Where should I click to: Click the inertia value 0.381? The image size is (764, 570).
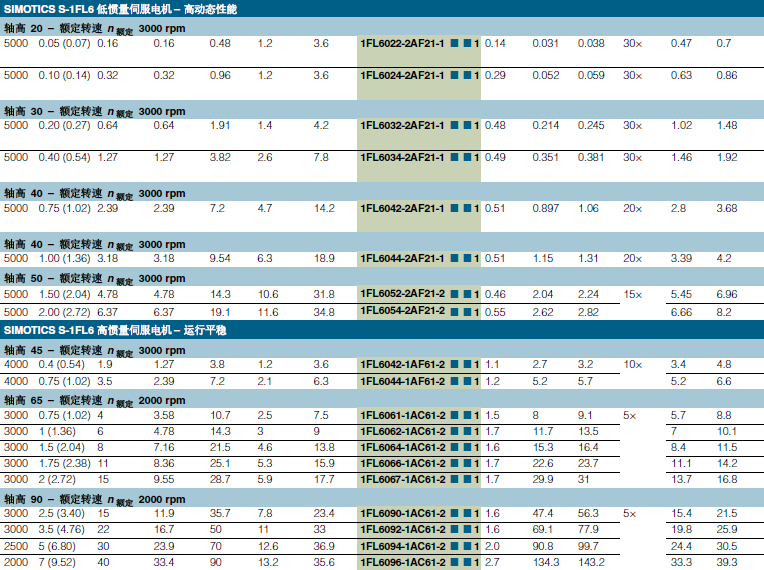coord(591,157)
